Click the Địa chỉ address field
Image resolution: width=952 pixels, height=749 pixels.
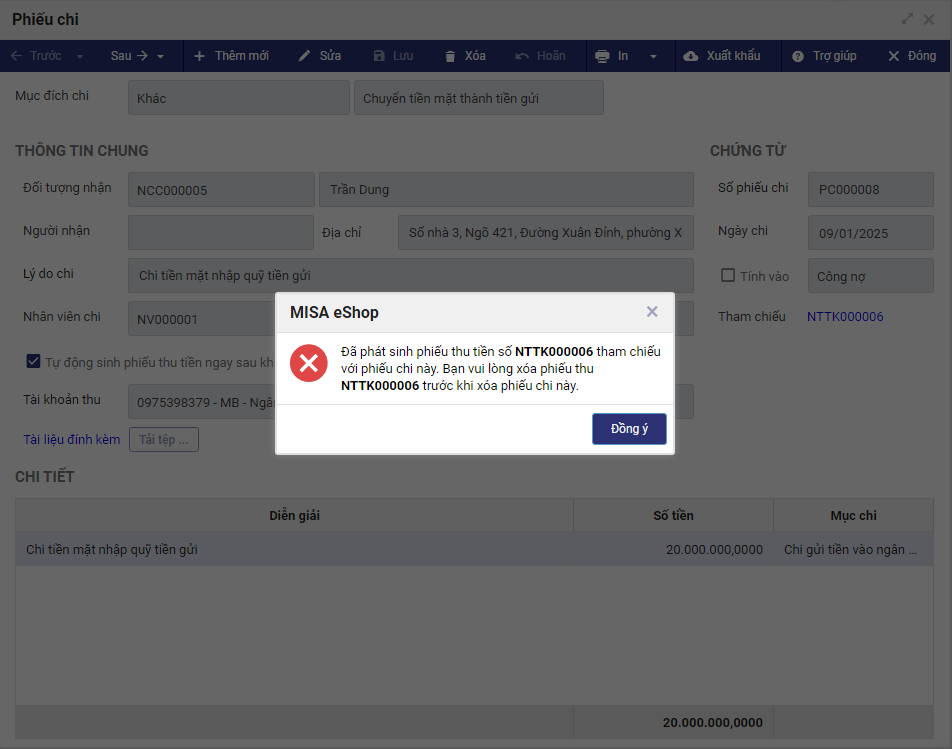546,232
